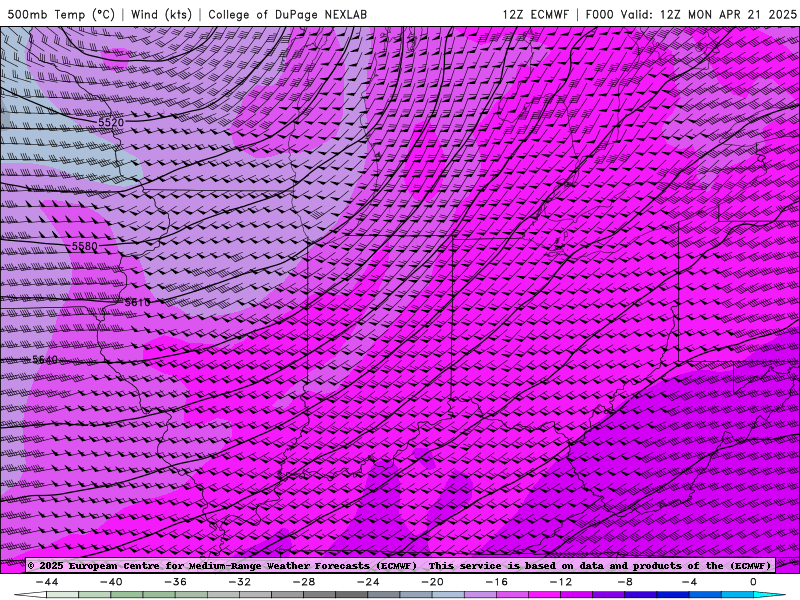
Task: Click the -20 color bar tick label
Action: pos(433,582)
